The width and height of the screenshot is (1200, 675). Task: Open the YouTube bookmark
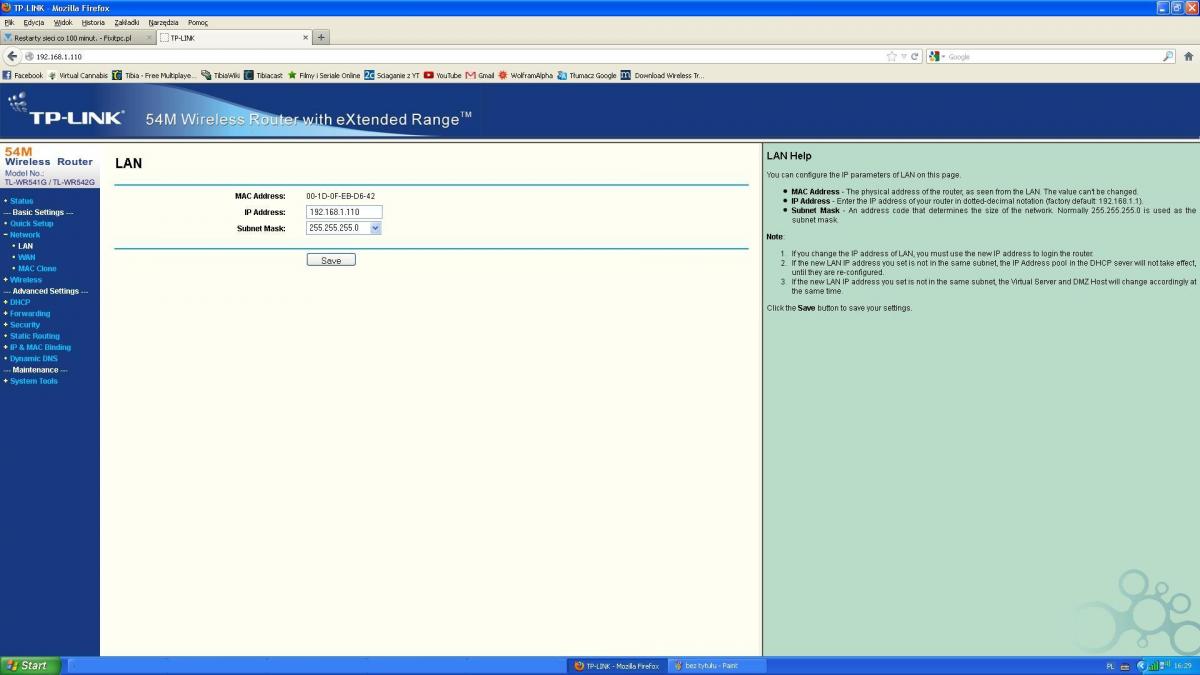(x=443, y=75)
